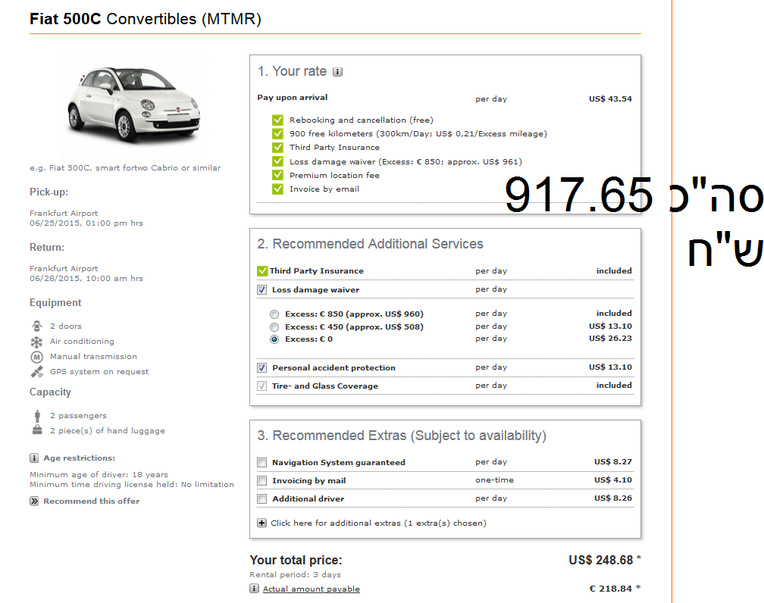Click the pick-up date 06/25/2015, 01:00 pm
Screen dimensions: 764x603
pos(86,223)
